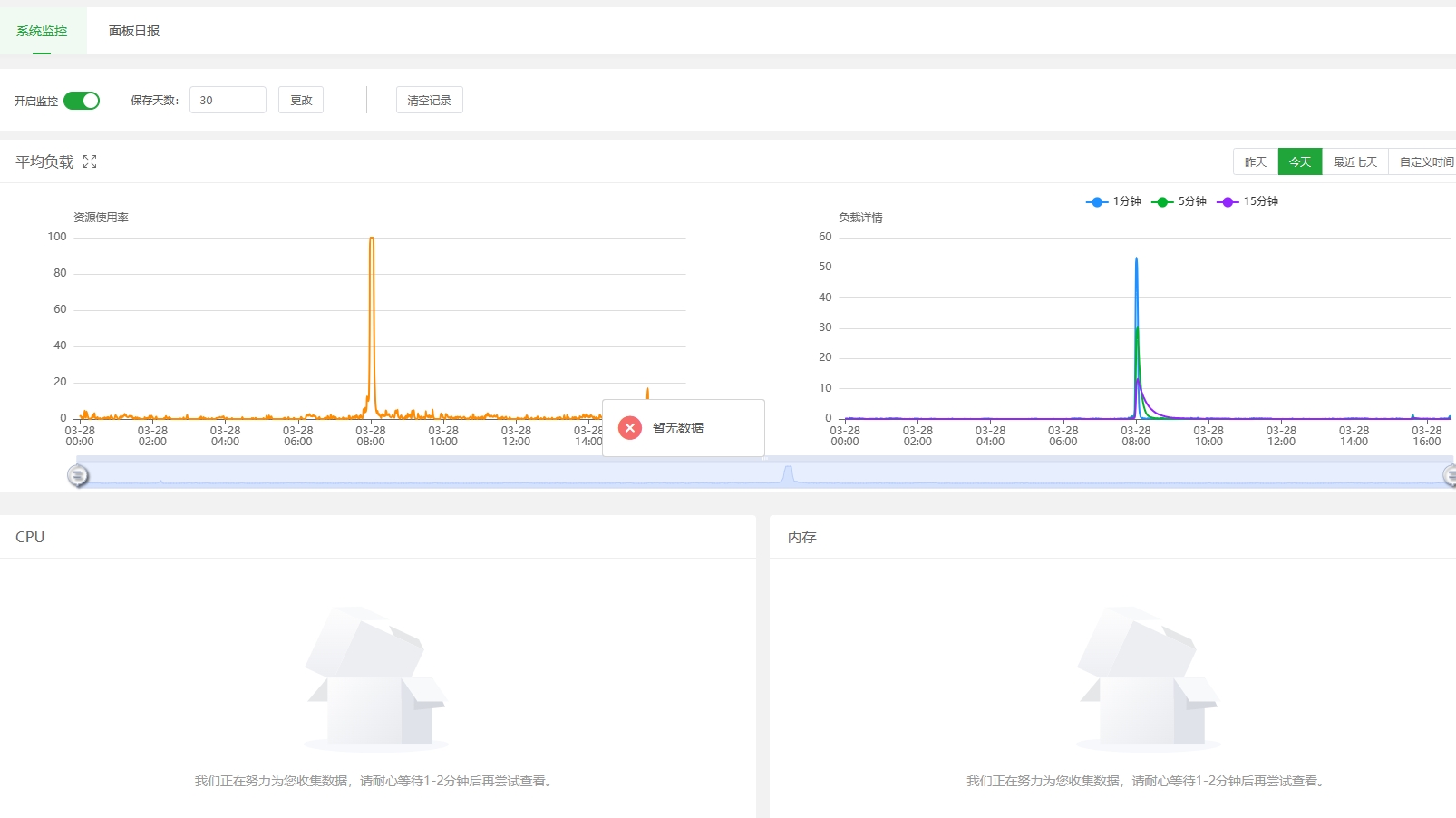Toggle the 5分钟 legend series
This screenshot has height=818, width=1456.
(x=1179, y=201)
